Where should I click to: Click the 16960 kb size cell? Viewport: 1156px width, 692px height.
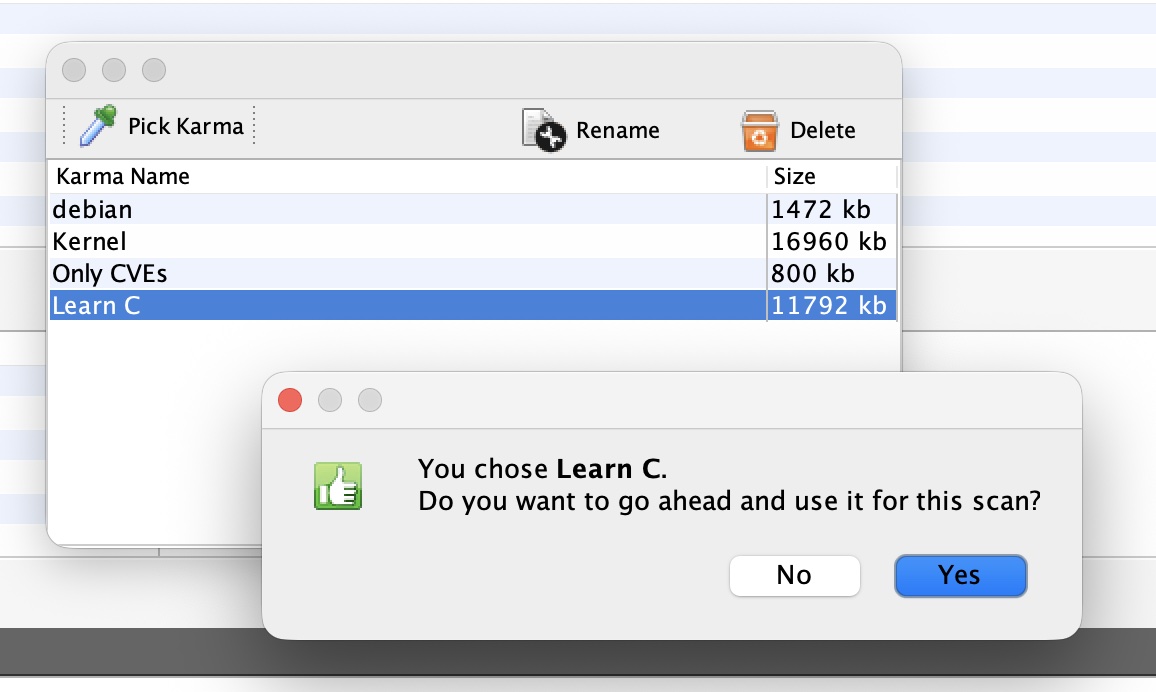click(829, 242)
